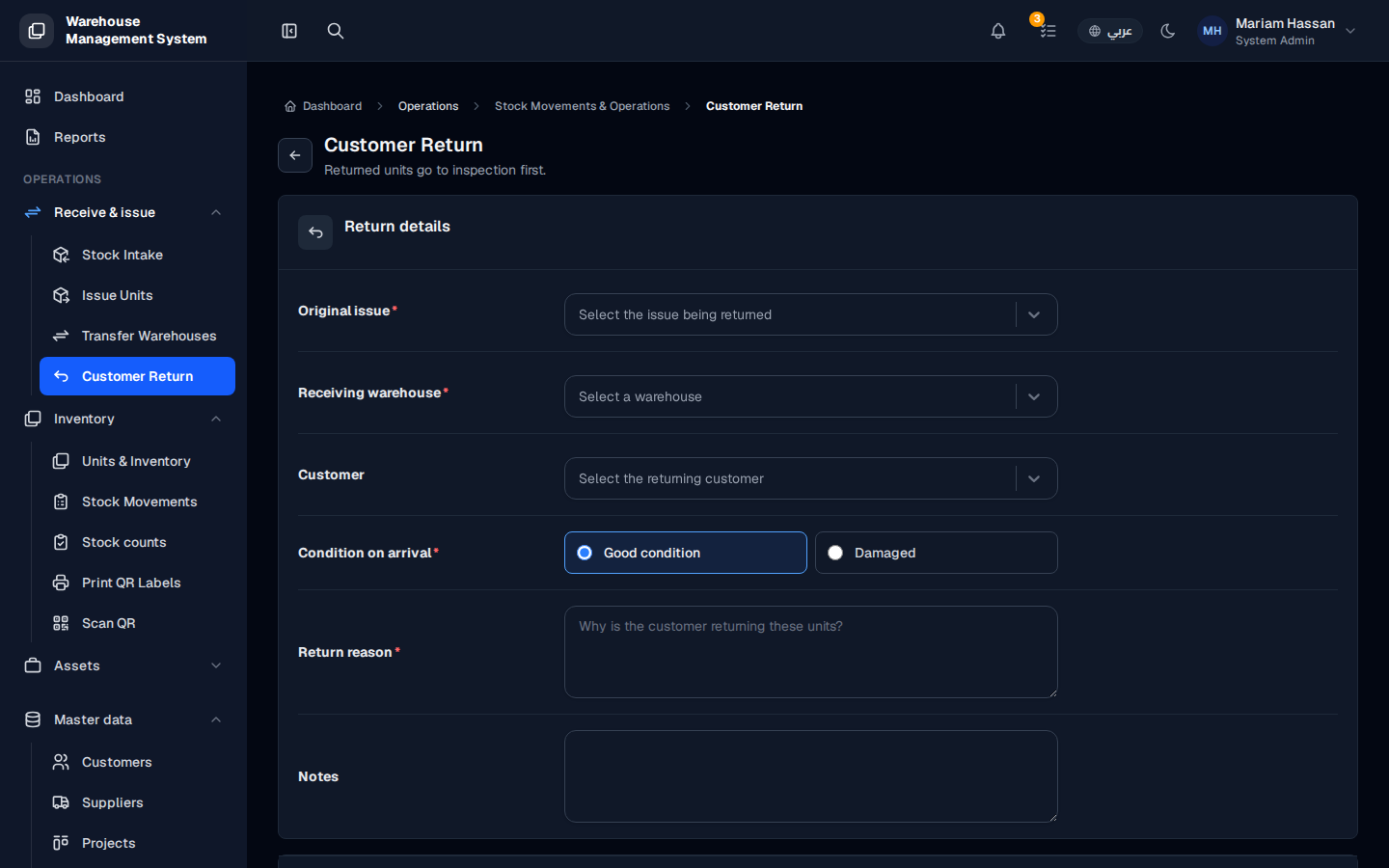Open the Original issue dropdown

(811, 314)
